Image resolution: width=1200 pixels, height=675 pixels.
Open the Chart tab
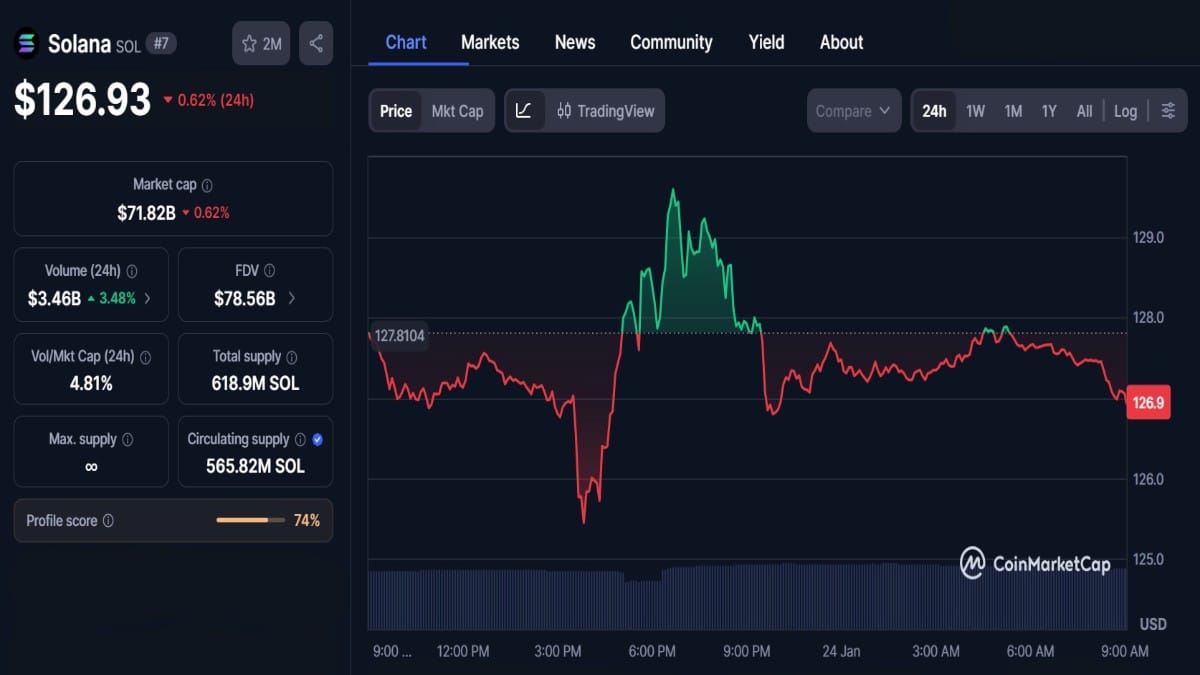click(x=406, y=42)
